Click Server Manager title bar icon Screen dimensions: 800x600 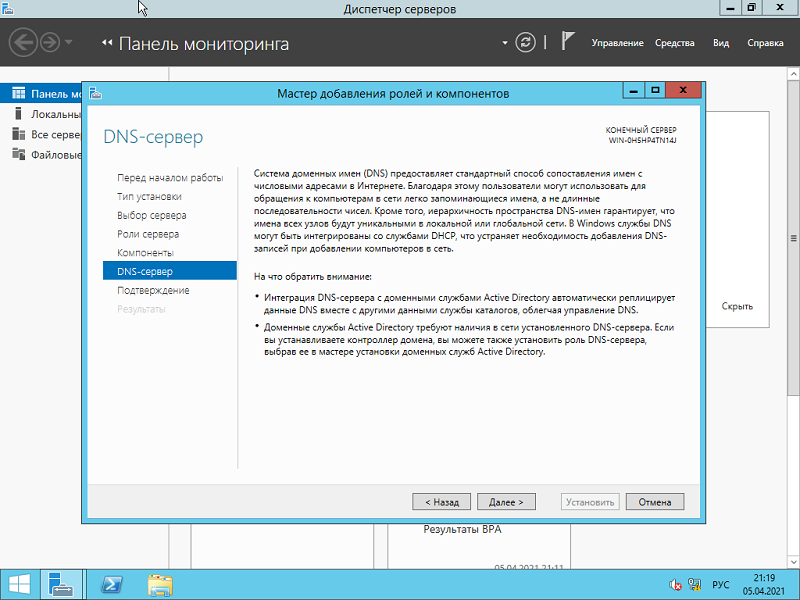[x=8, y=8]
